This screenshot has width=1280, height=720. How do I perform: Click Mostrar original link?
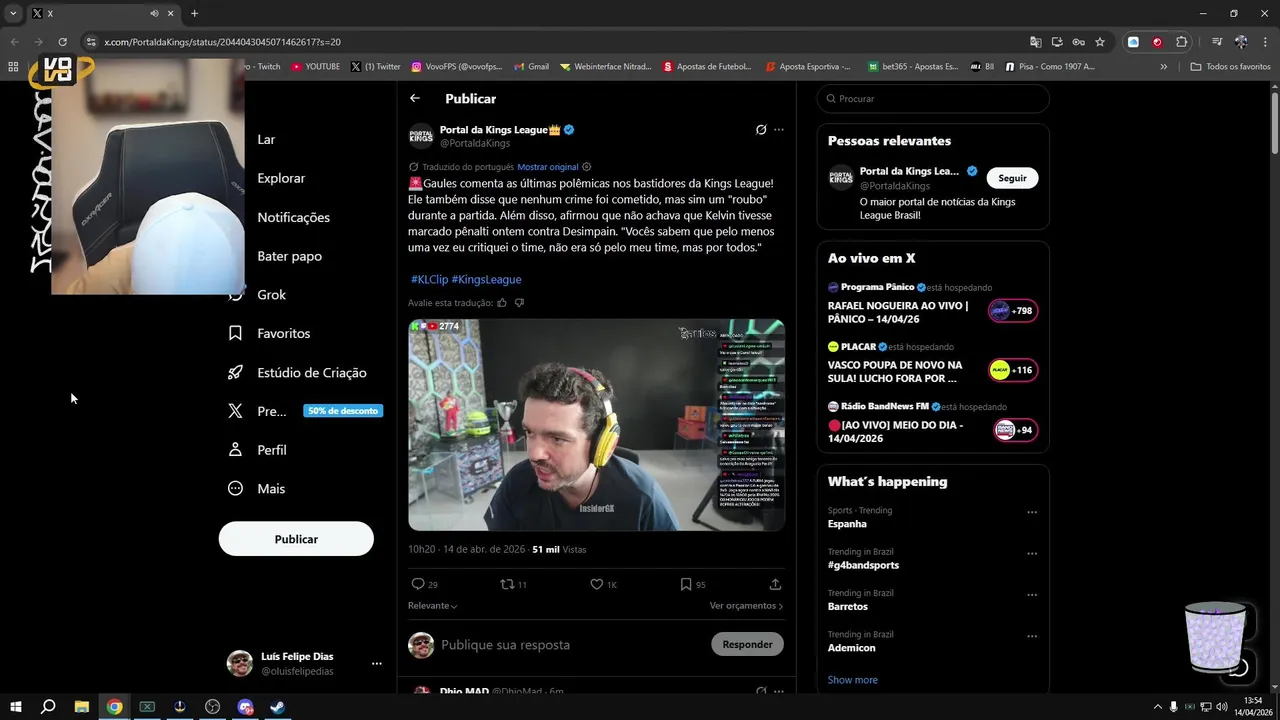[x=548, y=167]
